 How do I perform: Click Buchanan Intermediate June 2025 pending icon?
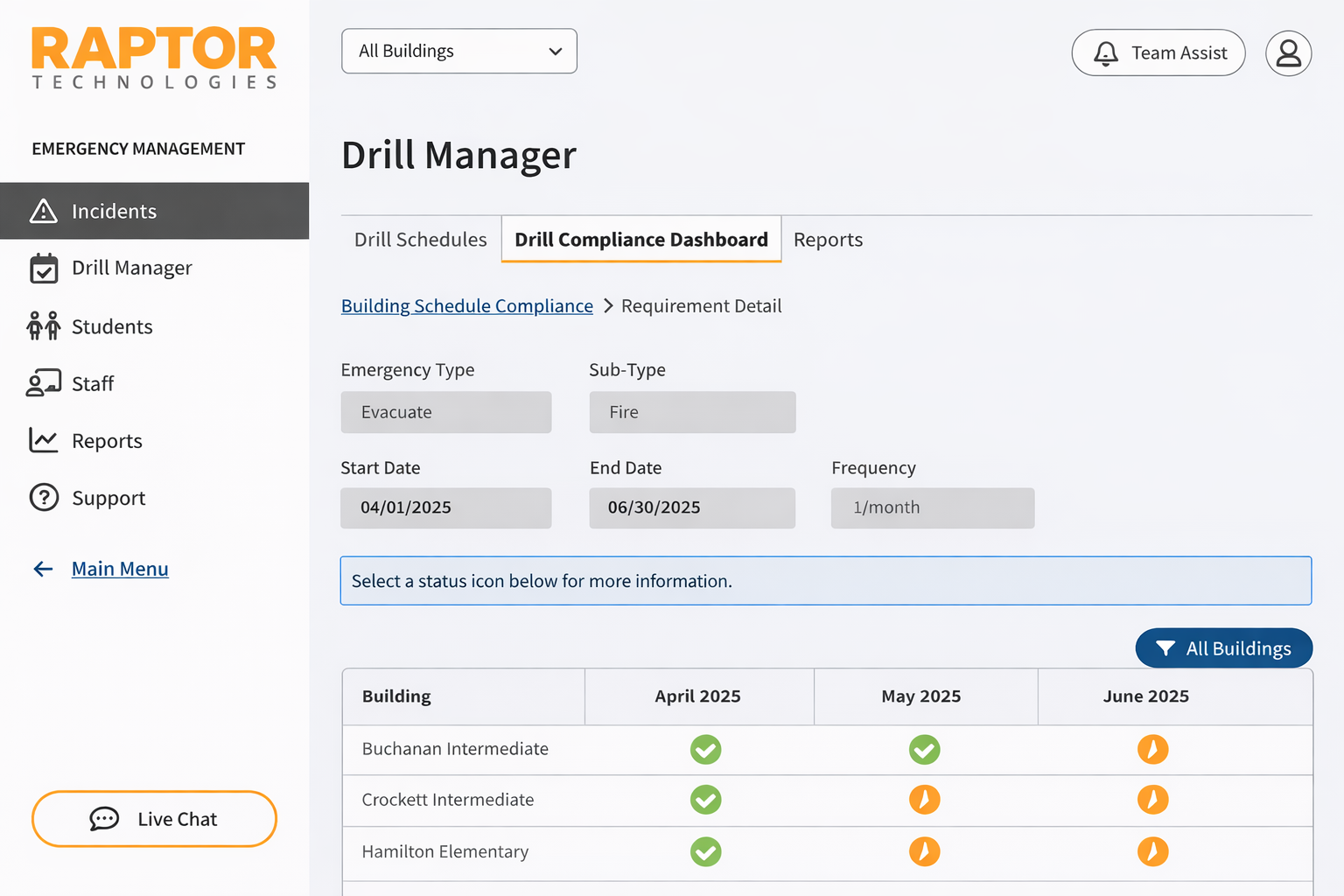(x=1152, y=750)
